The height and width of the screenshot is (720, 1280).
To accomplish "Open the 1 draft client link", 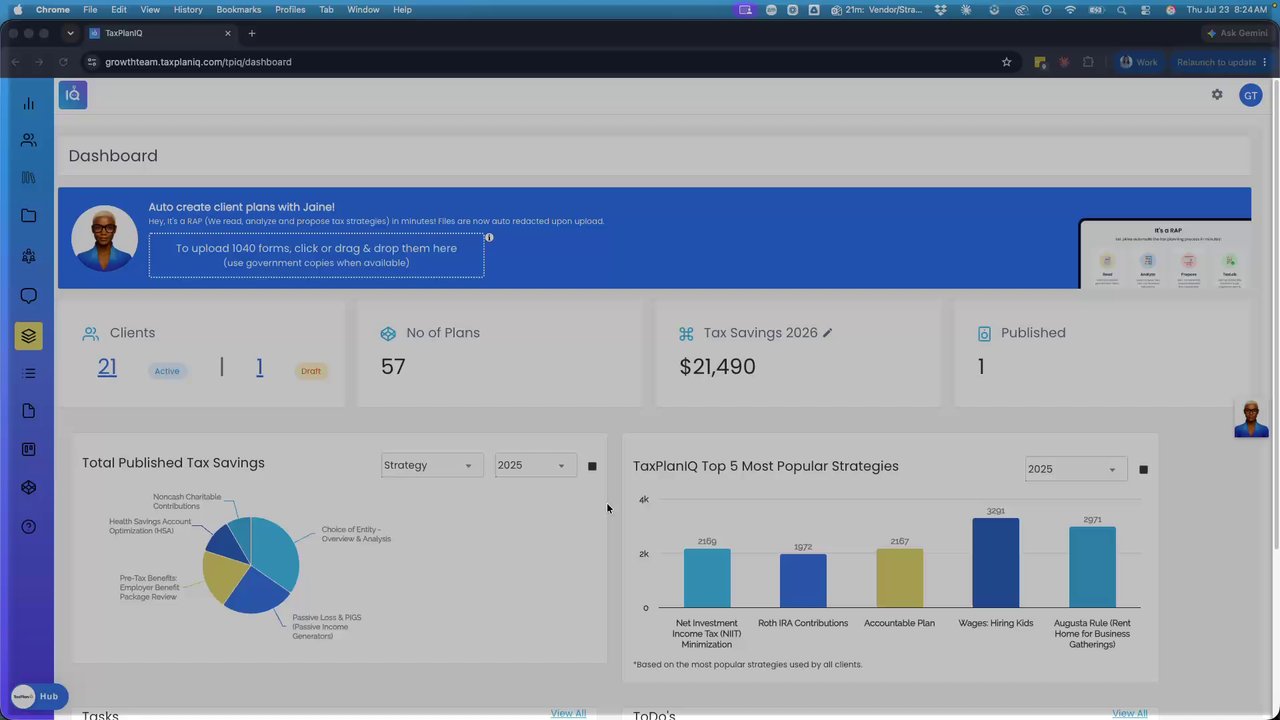I will (259, 367).
